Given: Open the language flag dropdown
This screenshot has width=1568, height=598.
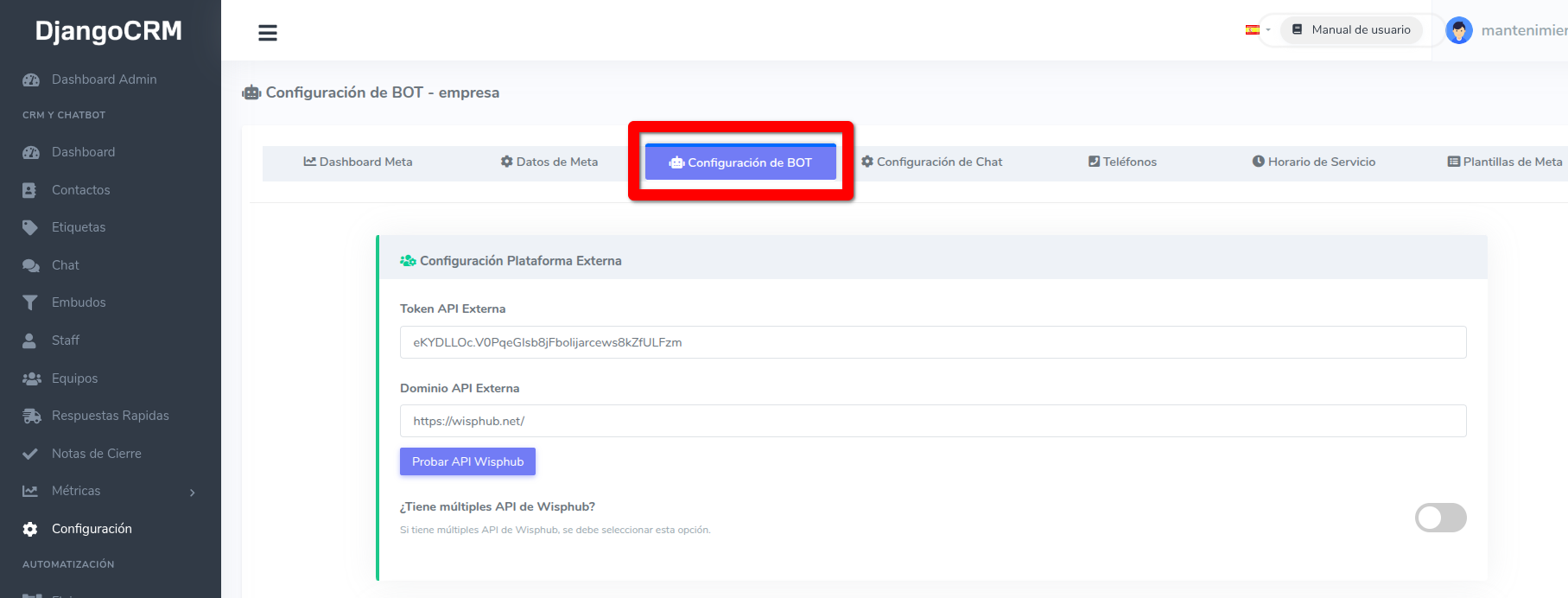Looking at the screenshot, I should [x=1258, y=29].
